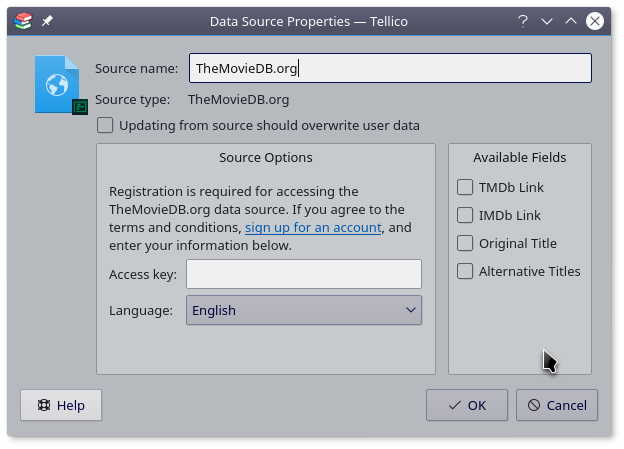The width and height of the screenshot is (624, 449).
Task: Open Help with the Help button
Action: tap(61, 405)
